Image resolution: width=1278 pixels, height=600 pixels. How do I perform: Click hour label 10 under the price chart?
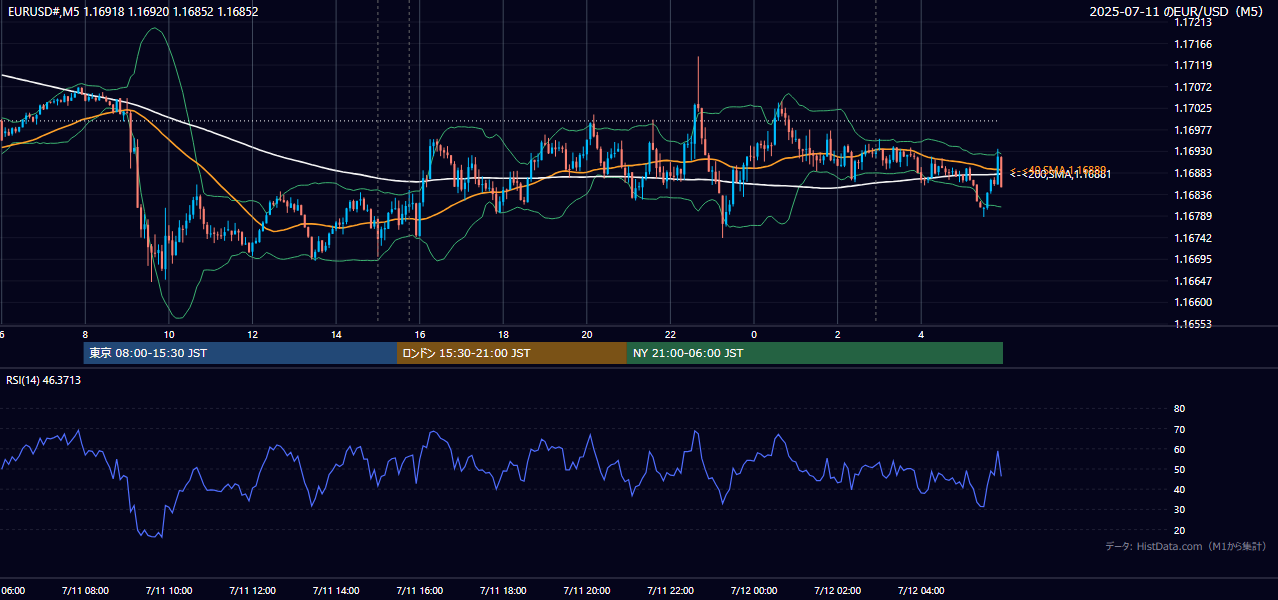[x=169, y=334]
